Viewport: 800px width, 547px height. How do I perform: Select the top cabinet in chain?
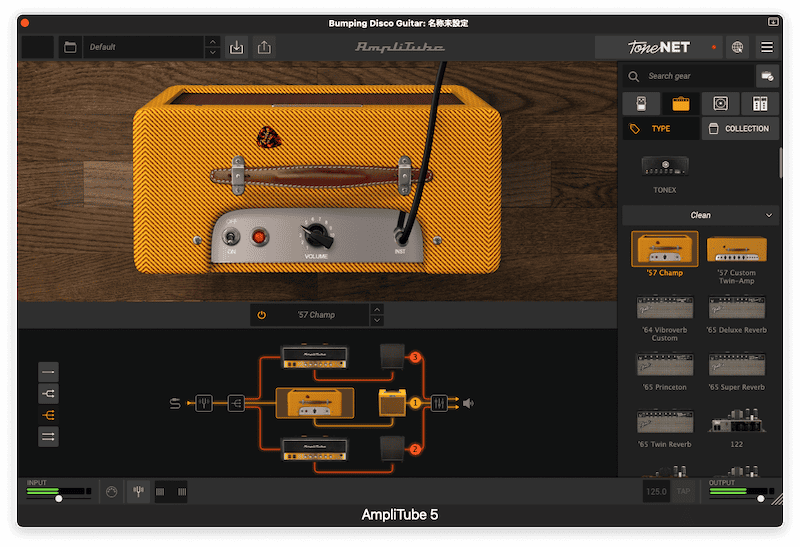pyautogui.click(x=392, y=357)
